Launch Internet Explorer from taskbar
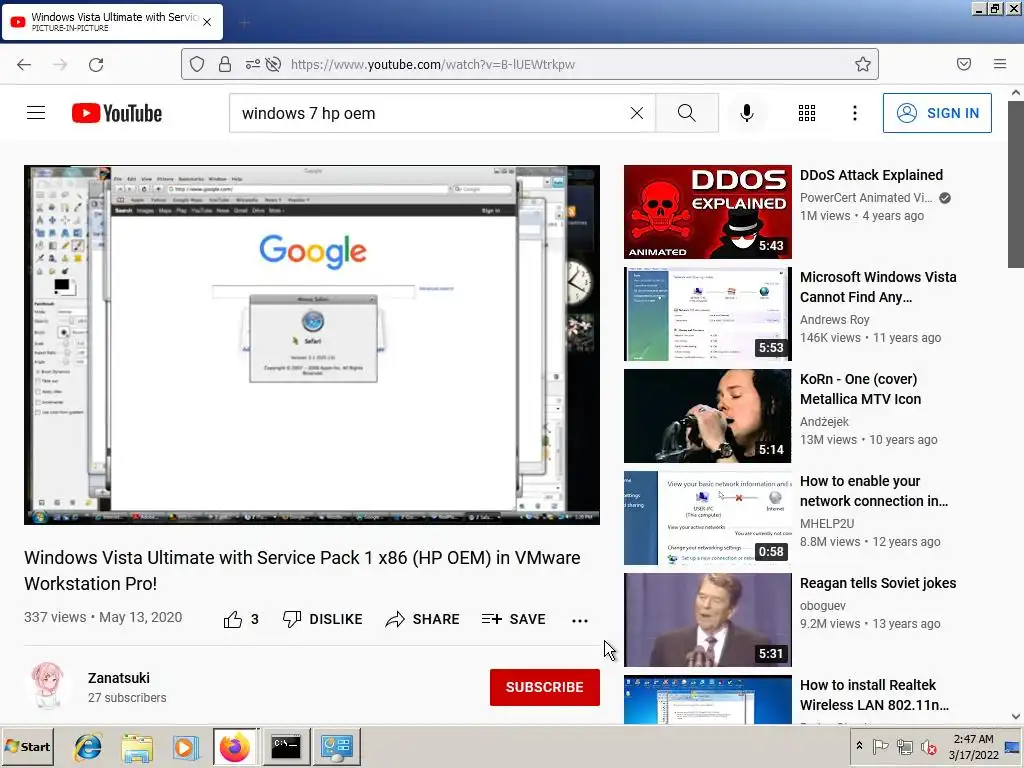The width and height of the screenshot is (1024, 768). (88, 746)
